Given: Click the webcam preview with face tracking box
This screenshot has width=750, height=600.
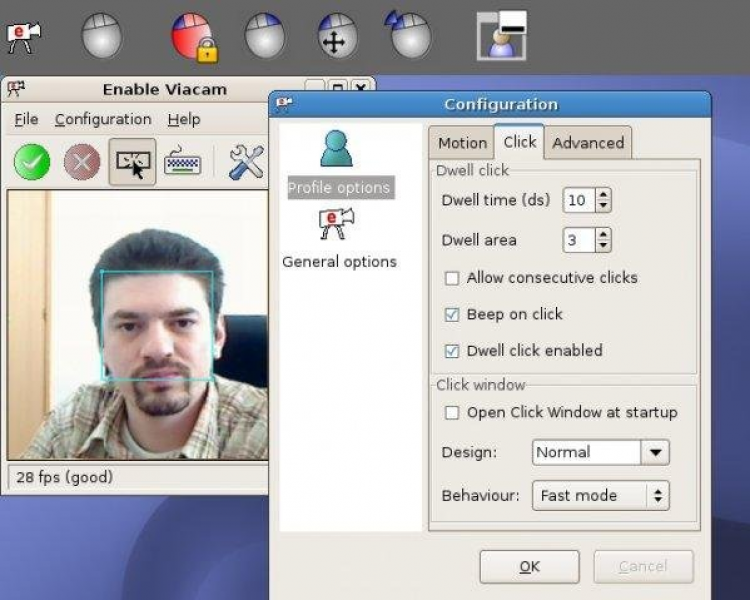Looking at the screenshot, I should 138,325.
